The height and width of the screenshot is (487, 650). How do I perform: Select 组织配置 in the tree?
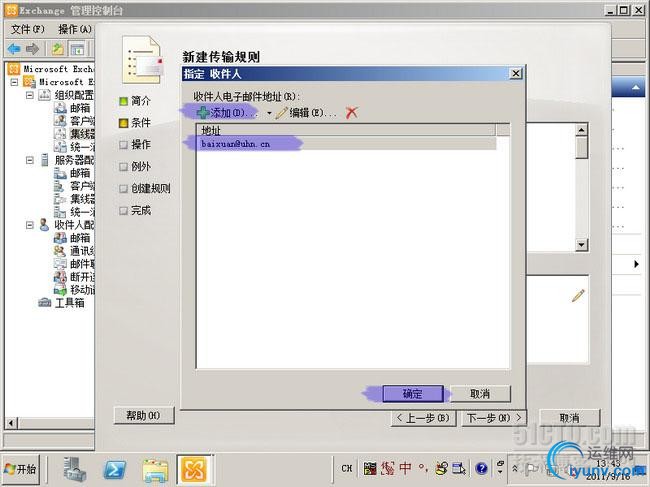[x=67, y=95]
